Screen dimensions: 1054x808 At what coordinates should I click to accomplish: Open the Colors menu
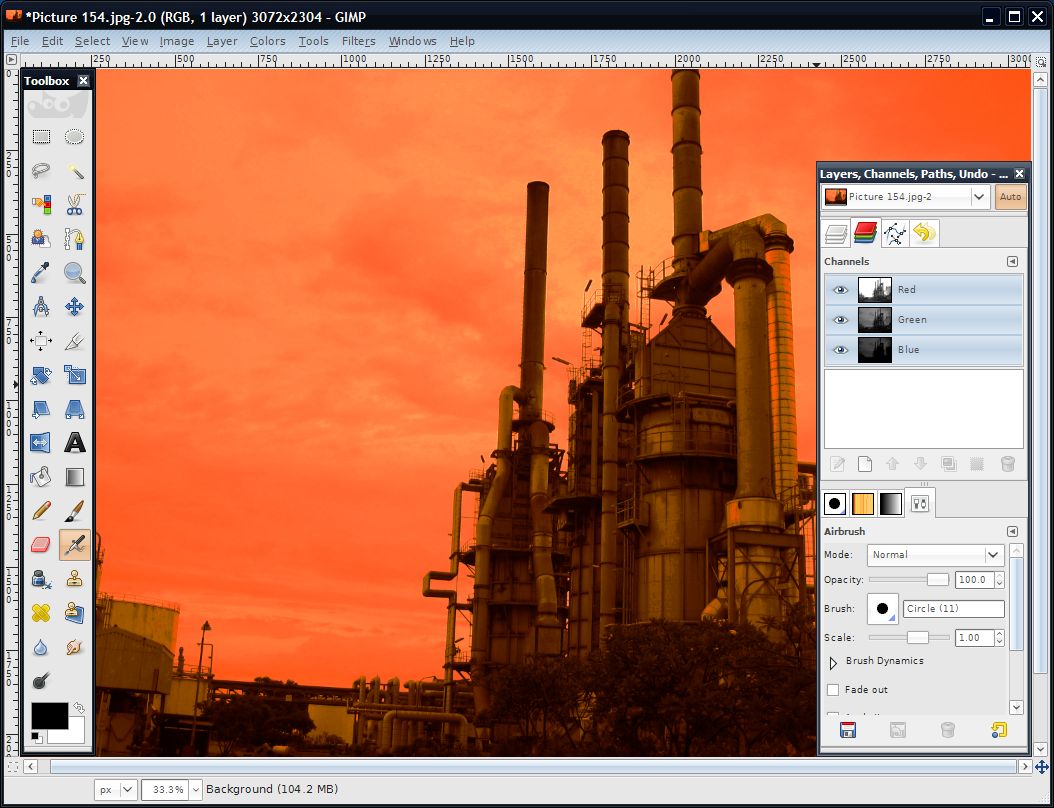[267, 41]
